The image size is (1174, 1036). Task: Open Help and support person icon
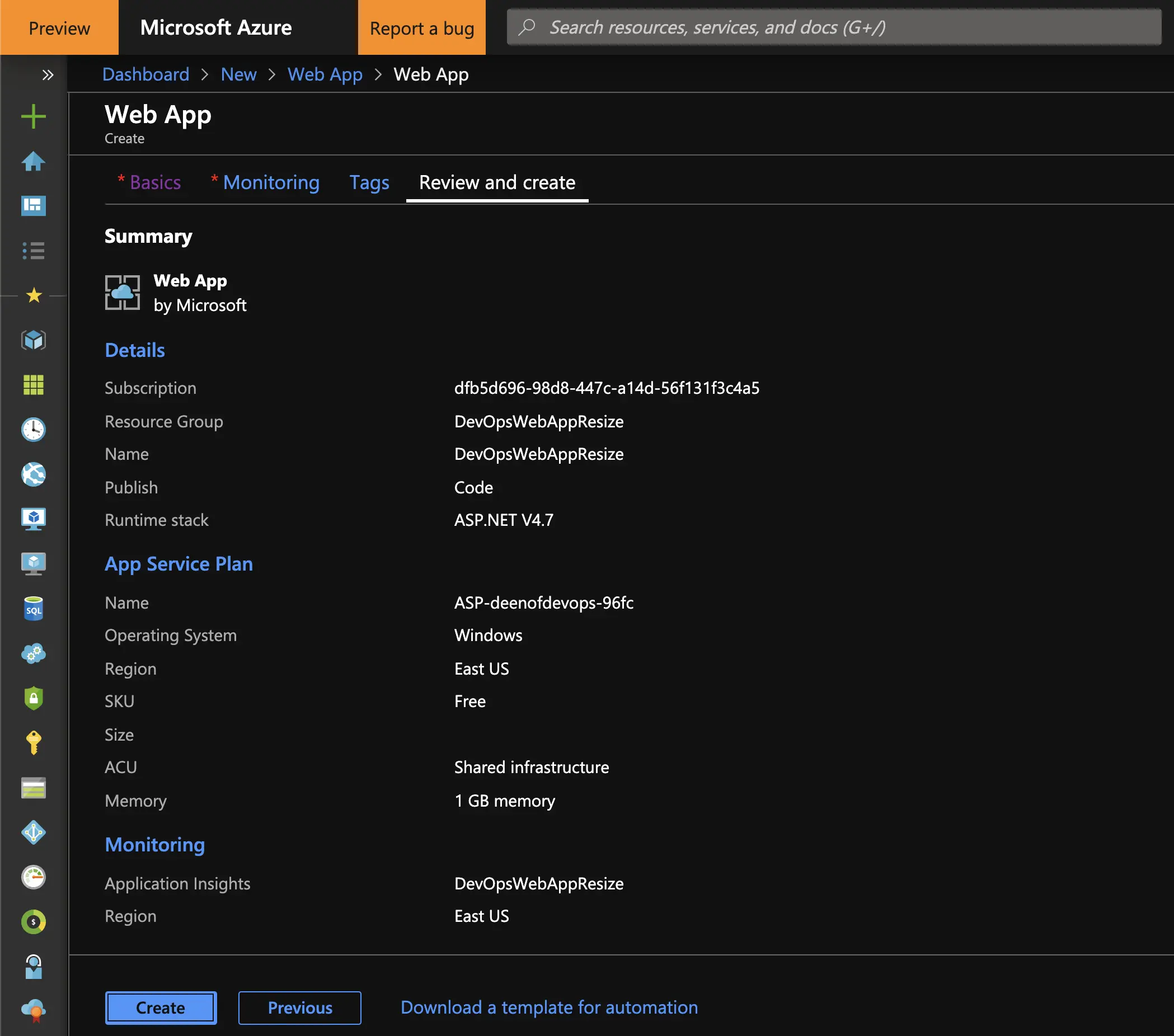tap(34, 967)
